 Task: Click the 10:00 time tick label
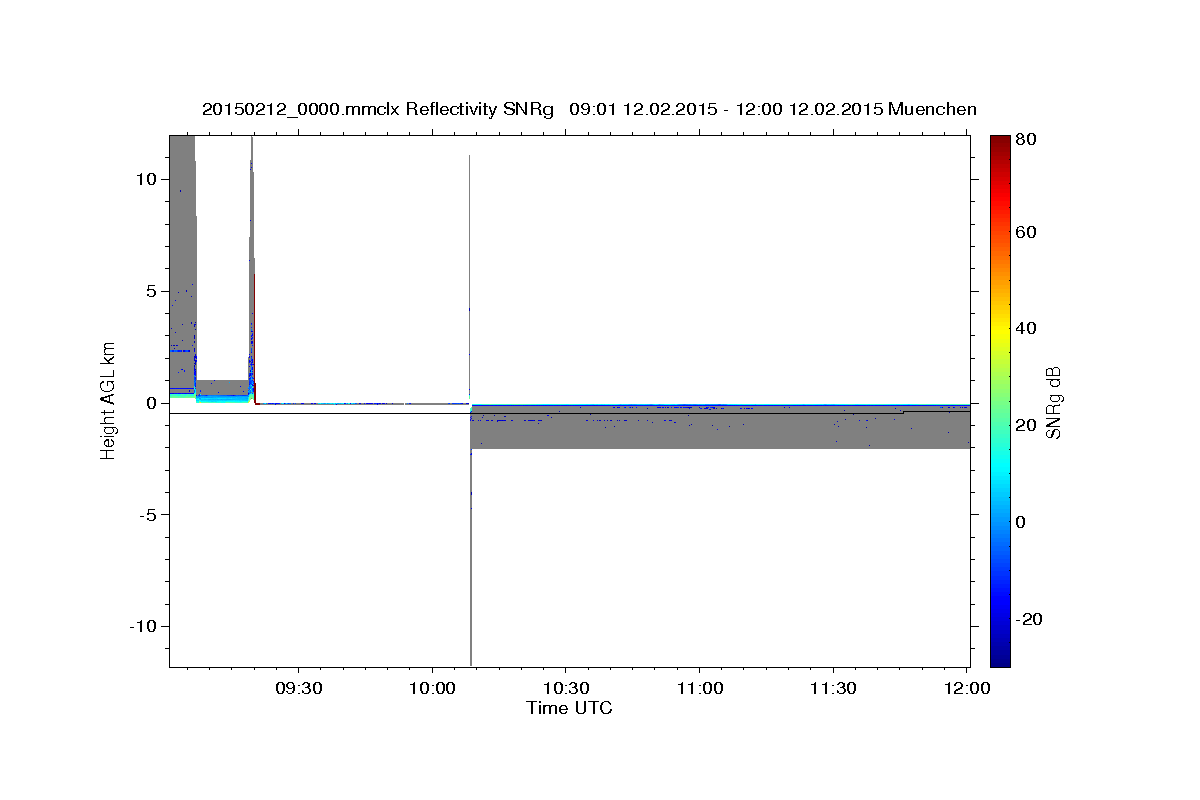(432, 689)
